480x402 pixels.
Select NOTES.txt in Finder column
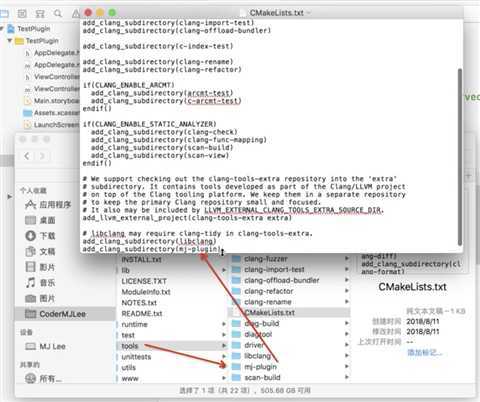[139, 303]
